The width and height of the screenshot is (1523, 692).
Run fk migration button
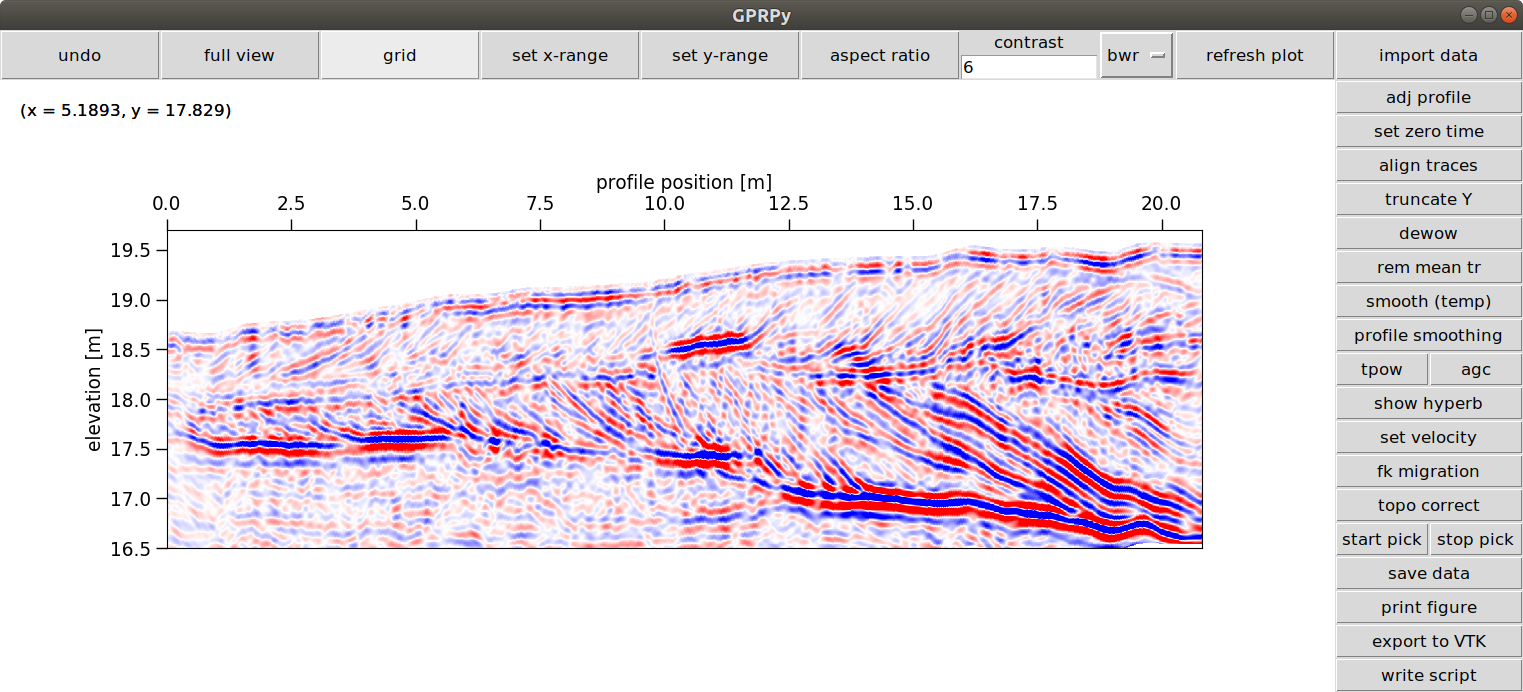[x=1428, y=471]
